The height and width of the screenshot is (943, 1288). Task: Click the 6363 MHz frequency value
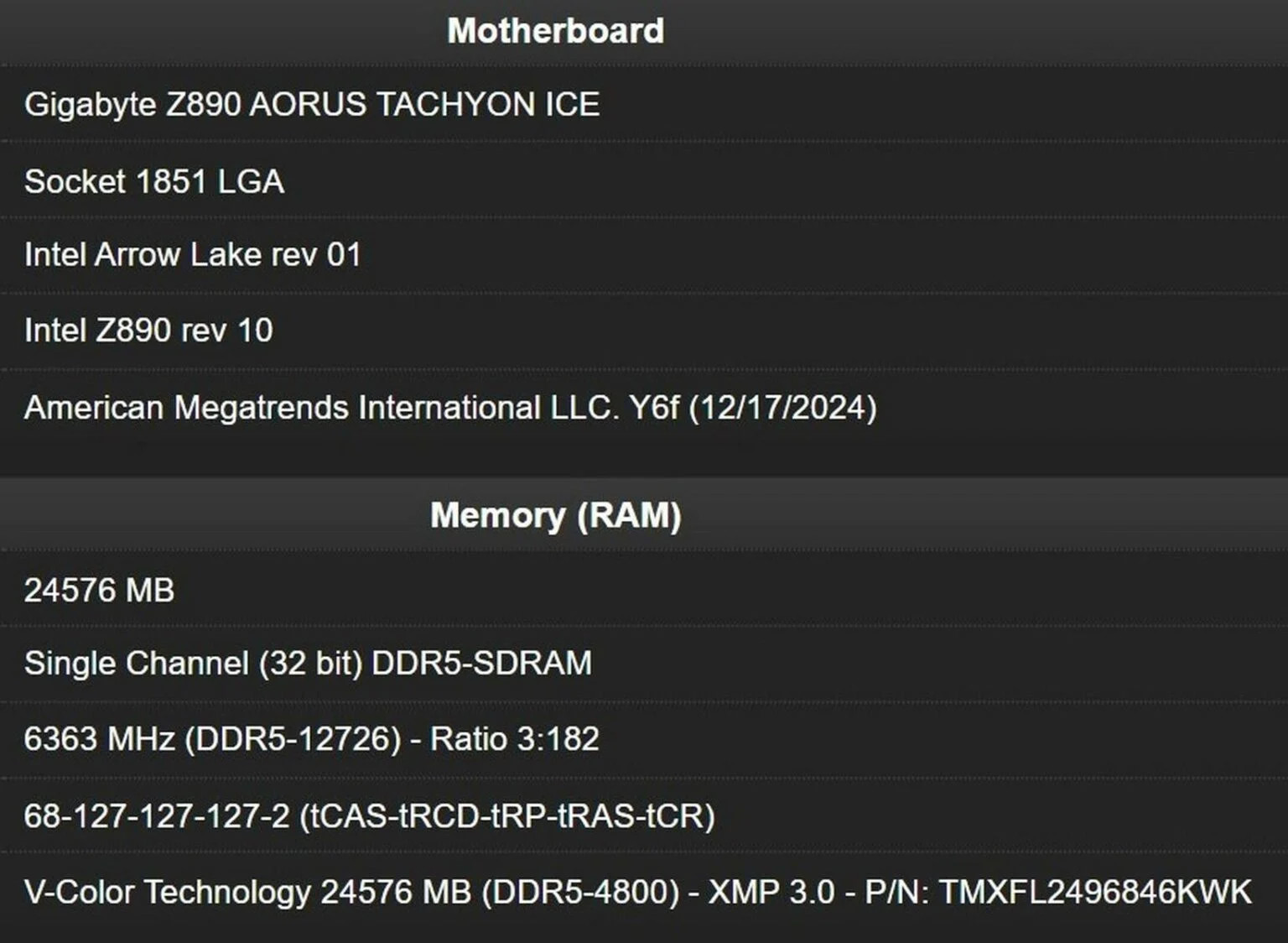pyautogui.click(x=99, y=739)
